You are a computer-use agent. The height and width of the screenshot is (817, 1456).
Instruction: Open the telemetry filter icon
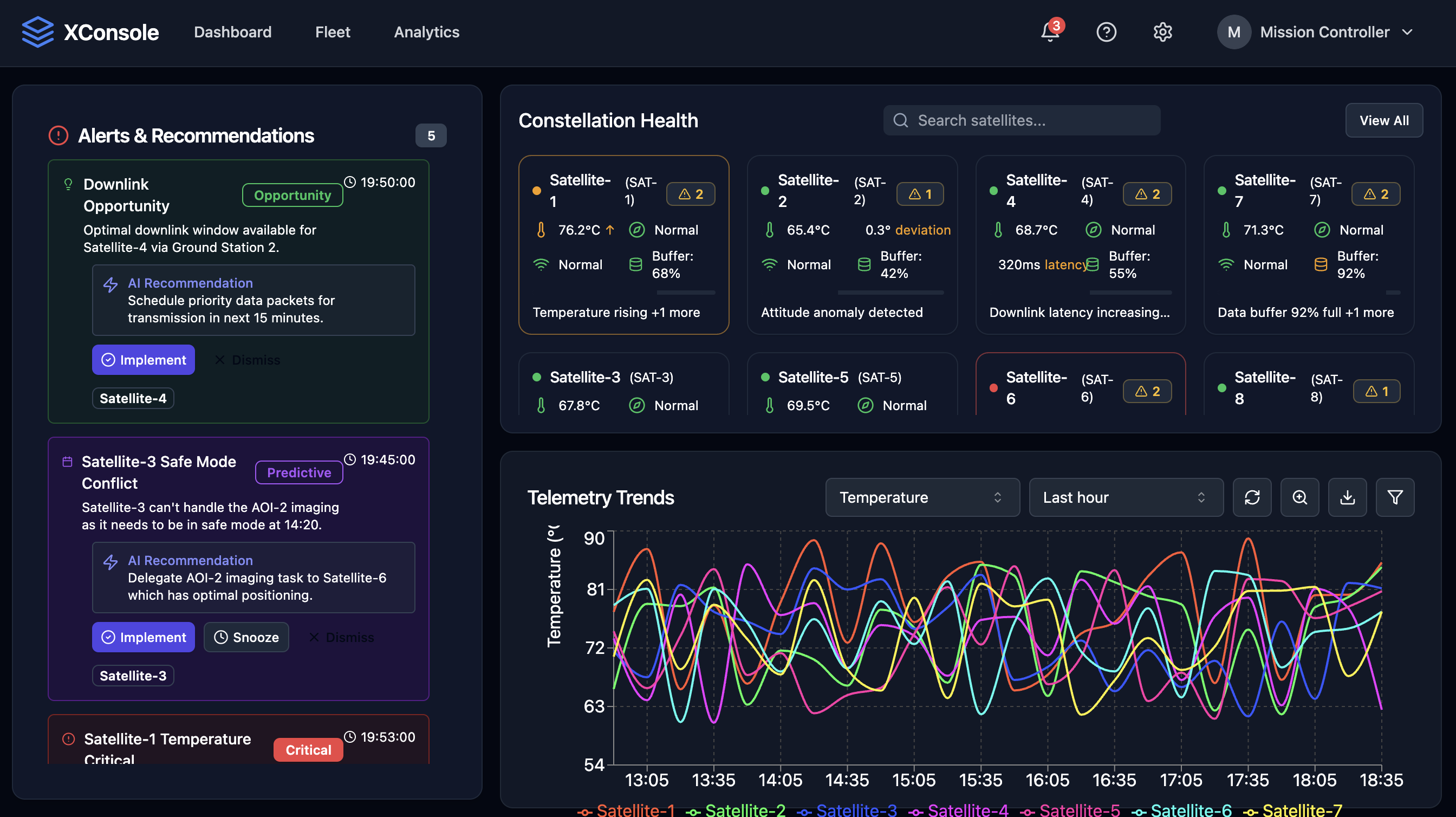(x=1394, y=497)
